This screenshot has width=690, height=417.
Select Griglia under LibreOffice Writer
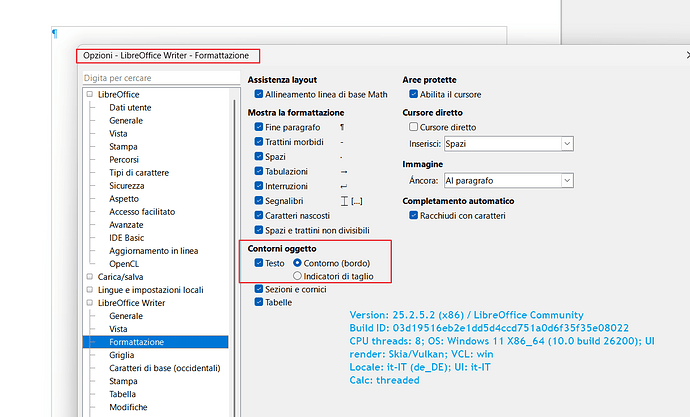click(122, 355)
